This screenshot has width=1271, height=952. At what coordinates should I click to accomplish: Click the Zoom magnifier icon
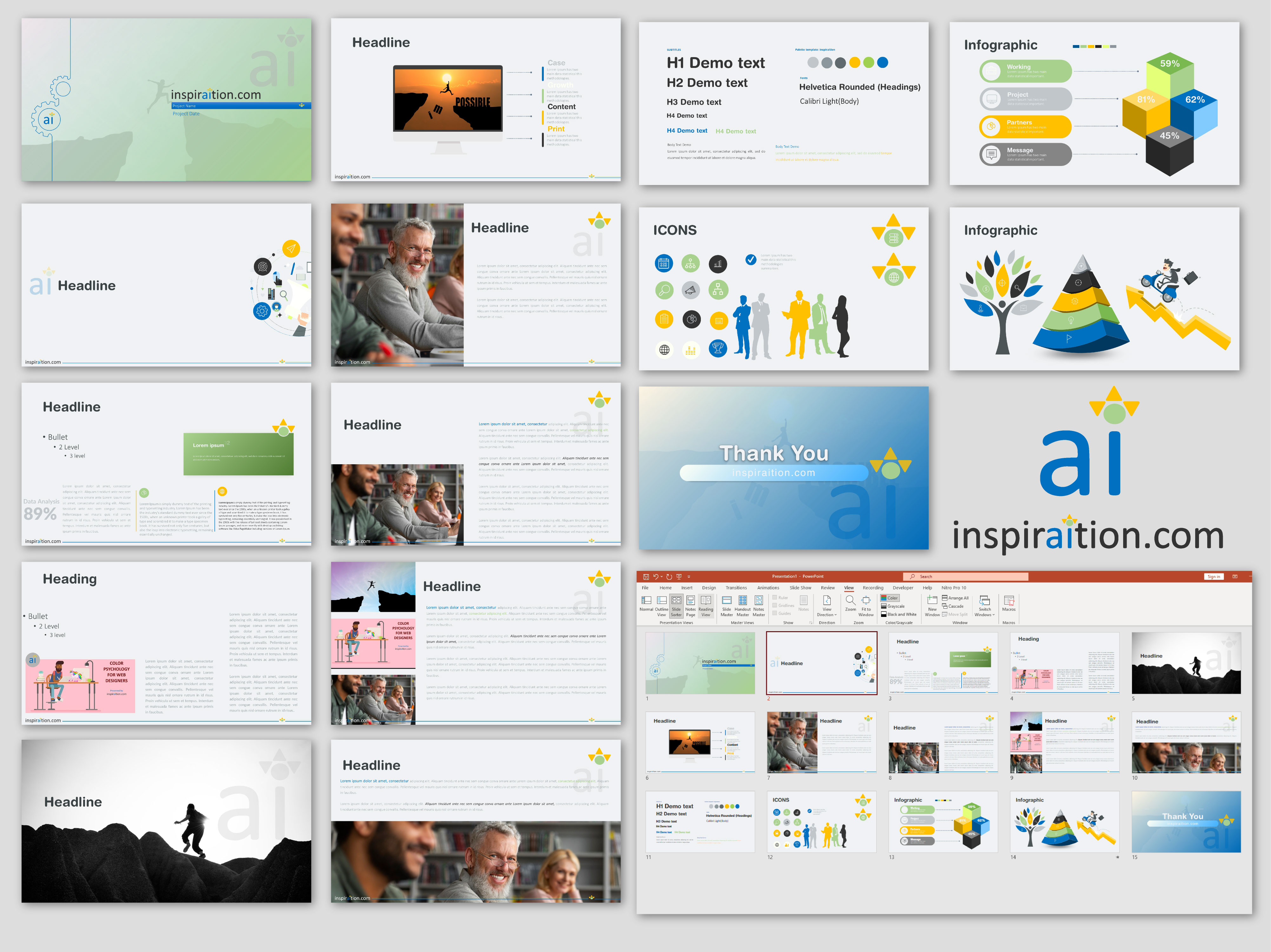tap(850, 600)
